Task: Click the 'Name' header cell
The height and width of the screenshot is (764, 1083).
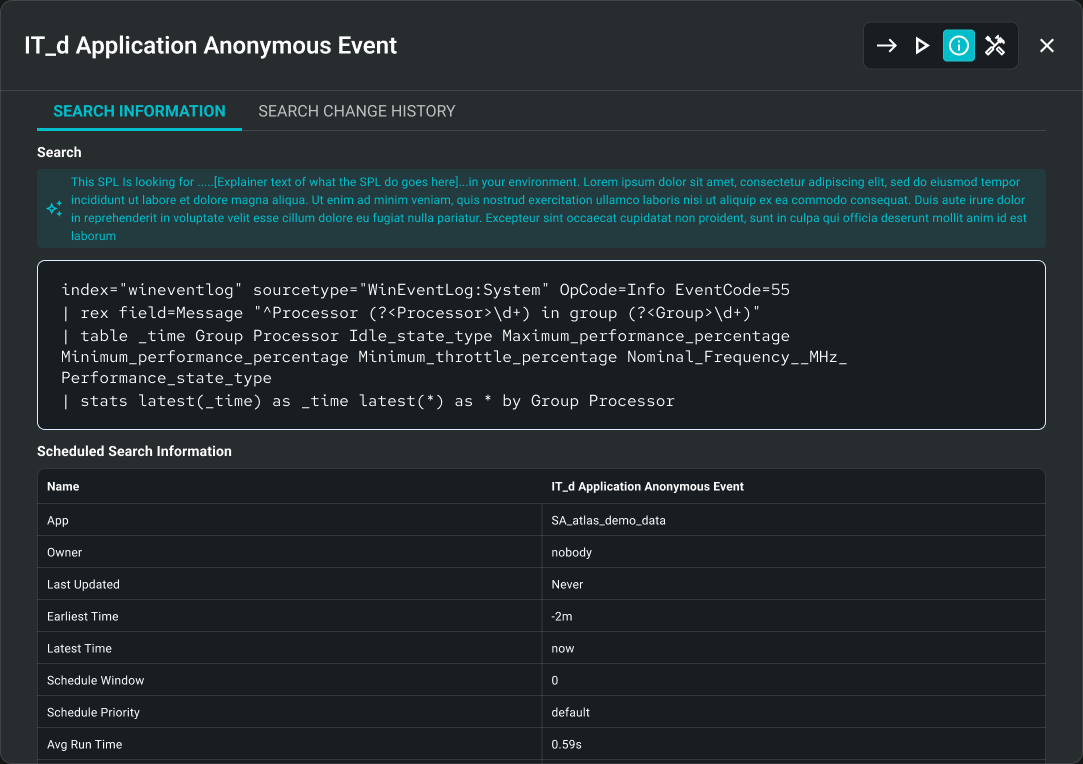Action: coord(63,486)
